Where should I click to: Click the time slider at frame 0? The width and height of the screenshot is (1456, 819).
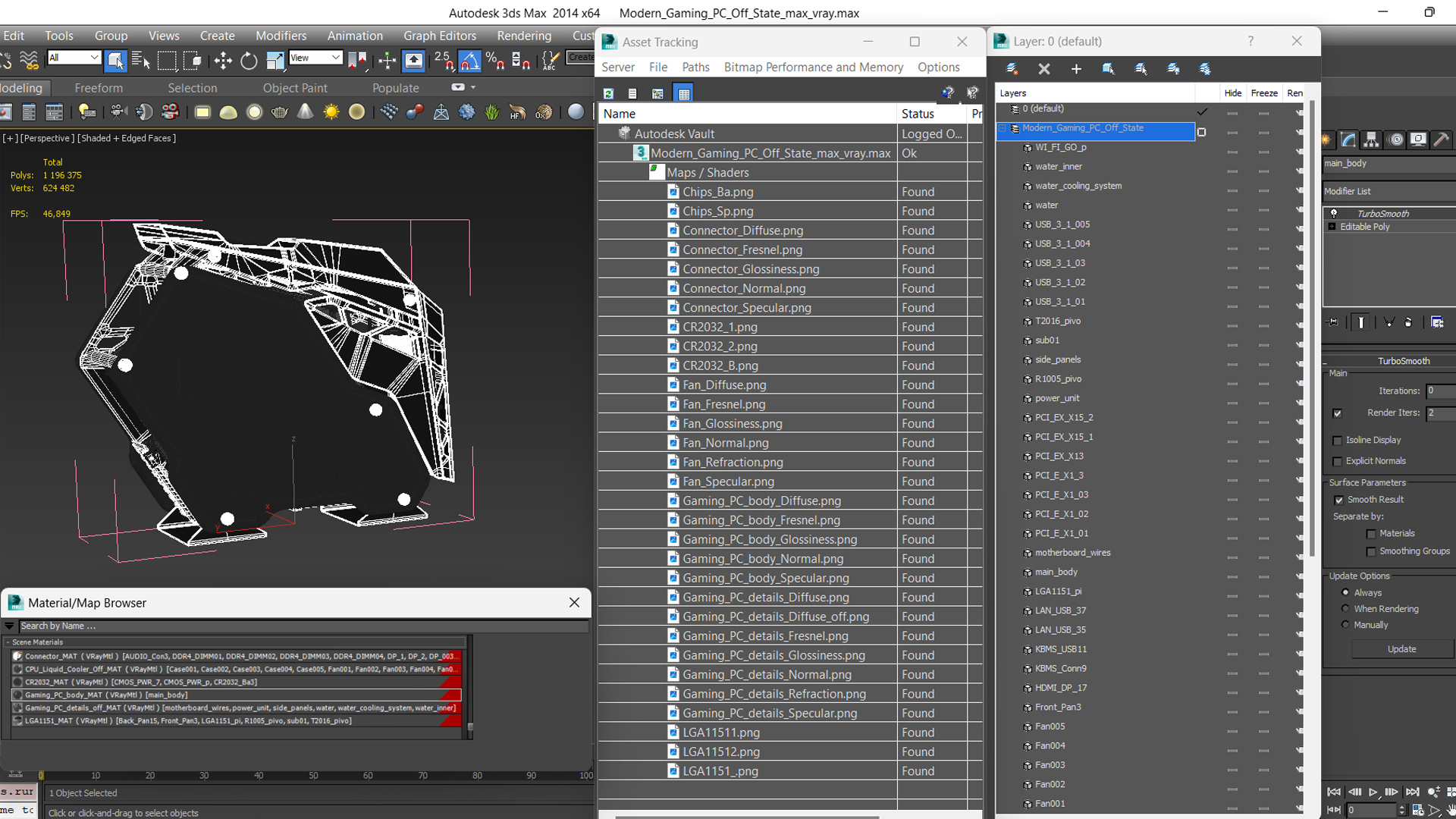coord(41,775)
